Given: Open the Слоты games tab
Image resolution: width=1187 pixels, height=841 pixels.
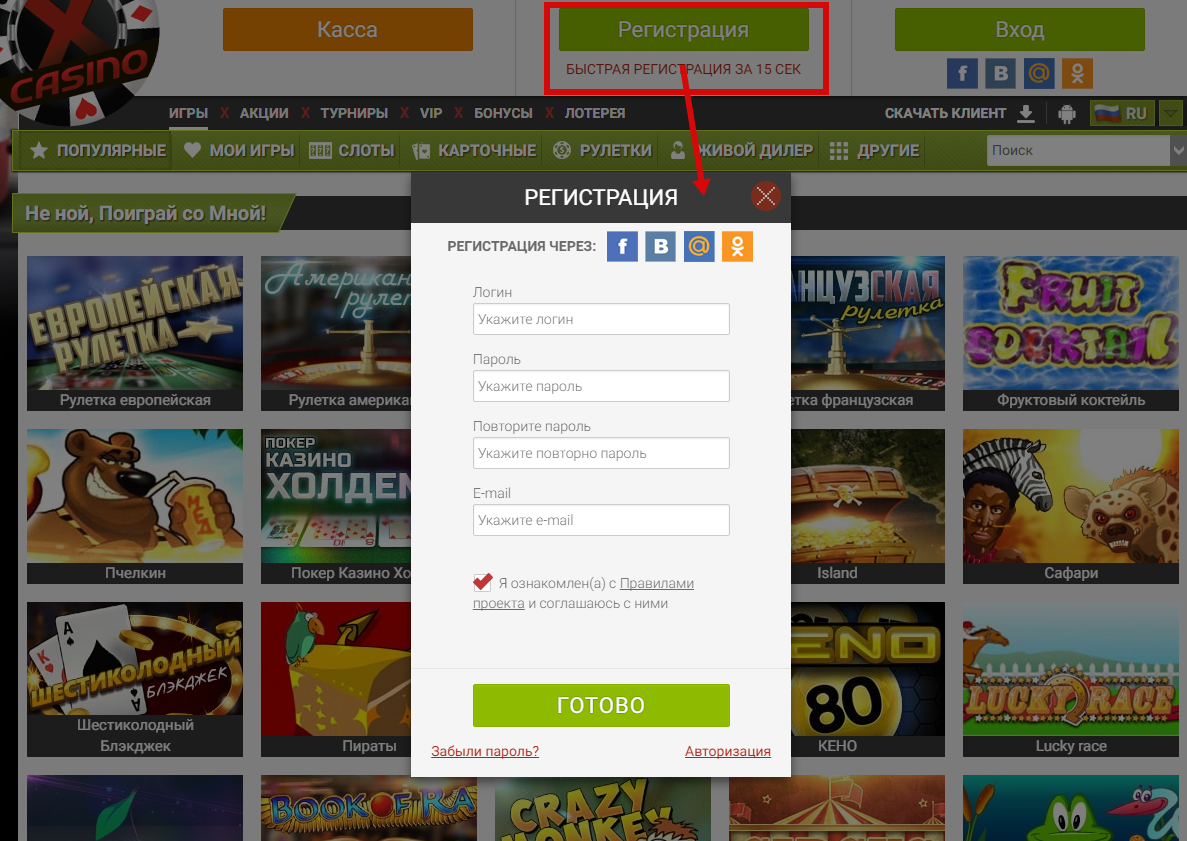Looking at the screenshot, I should click(352, 151).
